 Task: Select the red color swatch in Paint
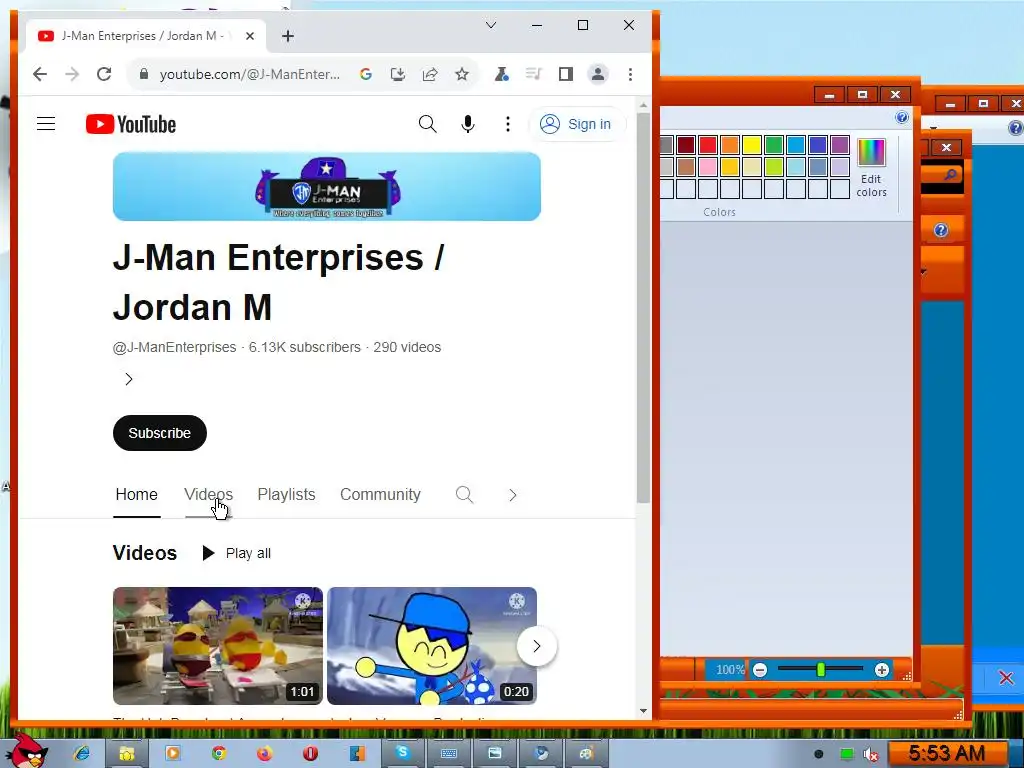[707, 145]
